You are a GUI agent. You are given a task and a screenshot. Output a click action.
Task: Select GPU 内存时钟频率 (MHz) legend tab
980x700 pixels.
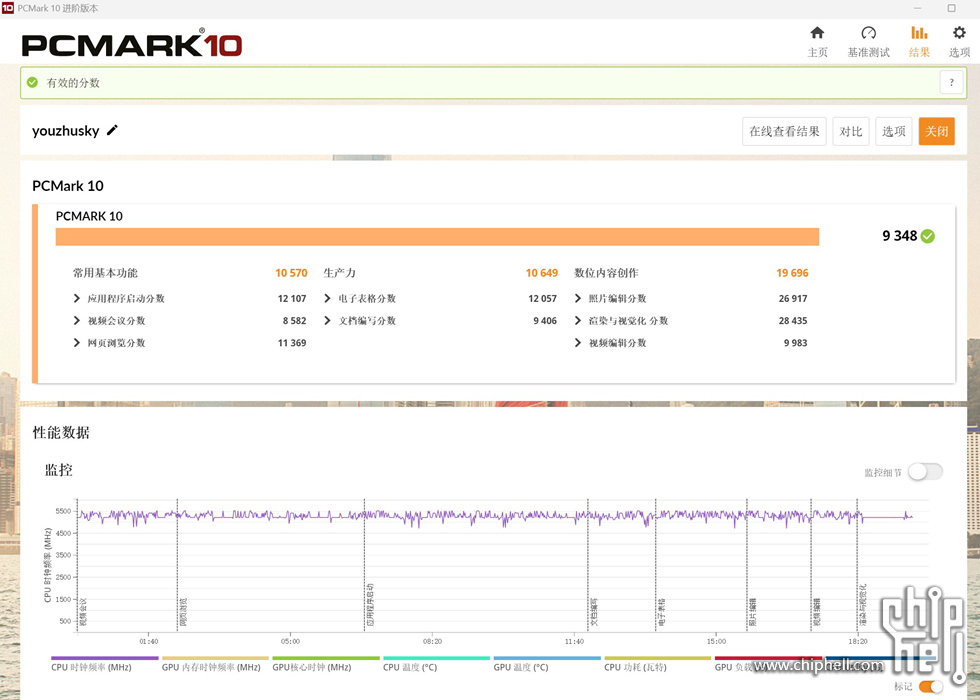(215, 664)
